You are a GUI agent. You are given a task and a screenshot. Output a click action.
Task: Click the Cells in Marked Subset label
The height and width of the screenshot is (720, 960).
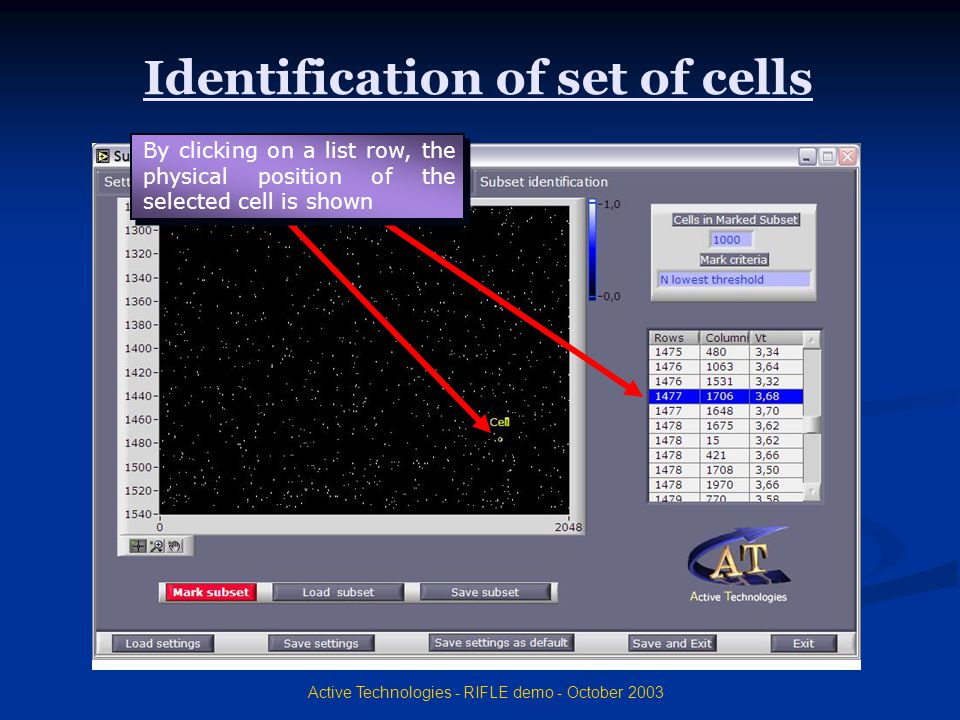(x=735, y=219)
